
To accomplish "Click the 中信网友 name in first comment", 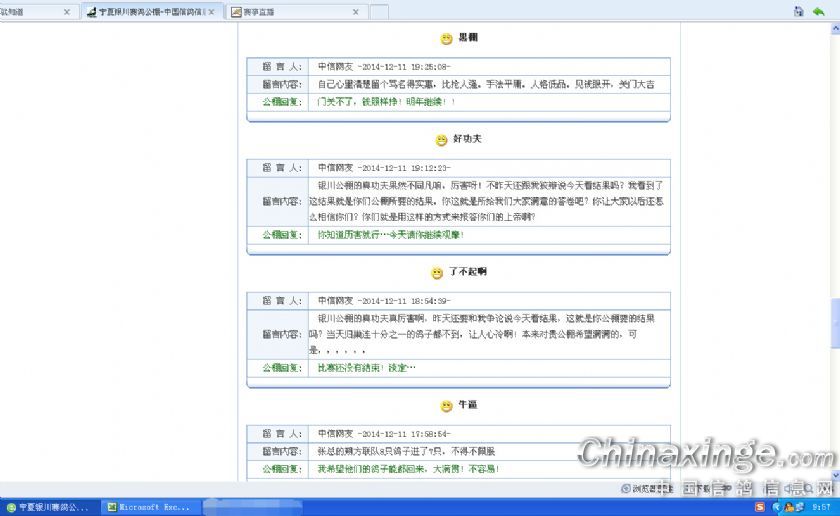I will tap(335, 67).
